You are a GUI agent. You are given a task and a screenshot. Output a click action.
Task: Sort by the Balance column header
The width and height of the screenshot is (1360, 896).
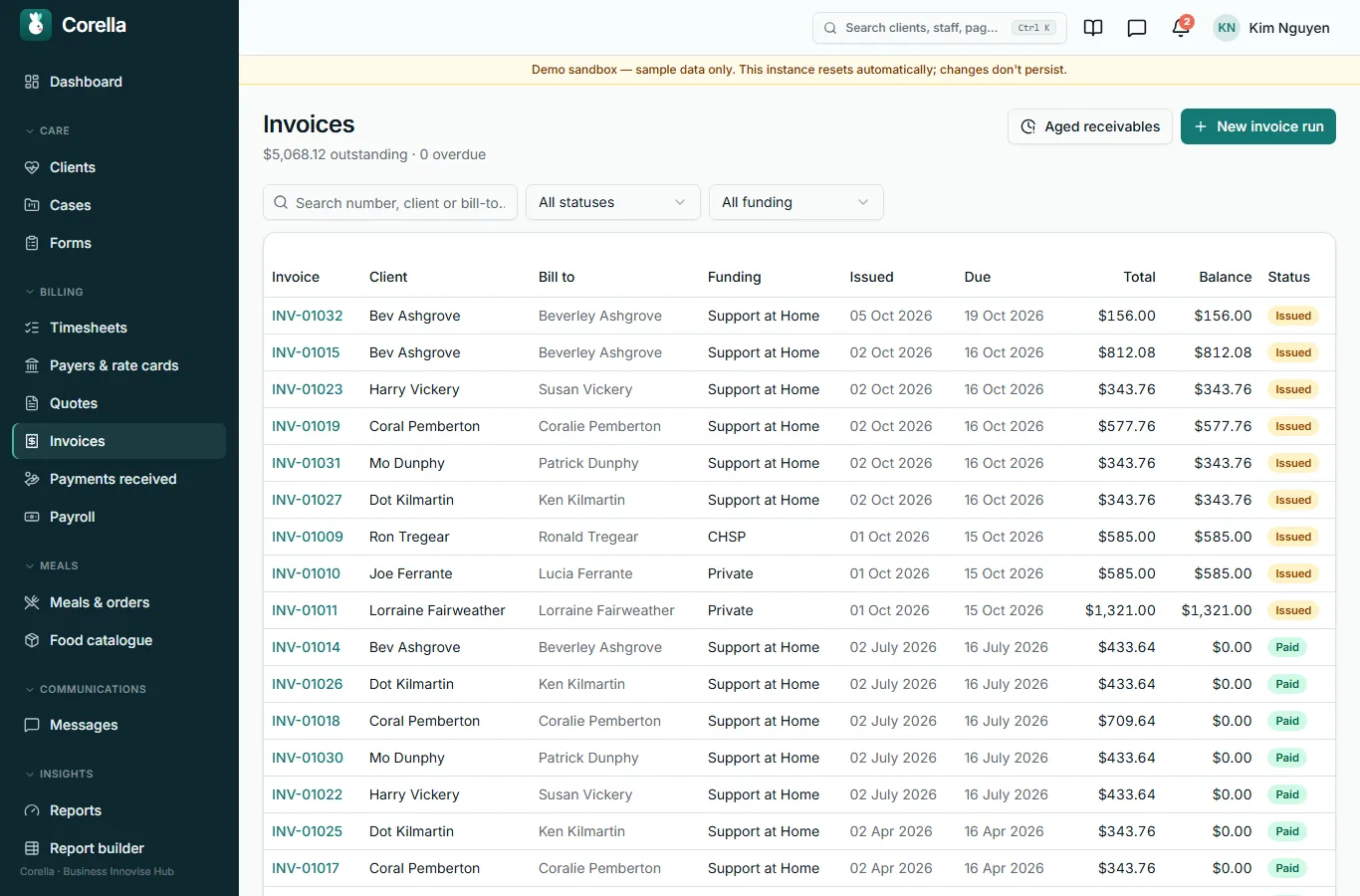(x=1225, y=277)
